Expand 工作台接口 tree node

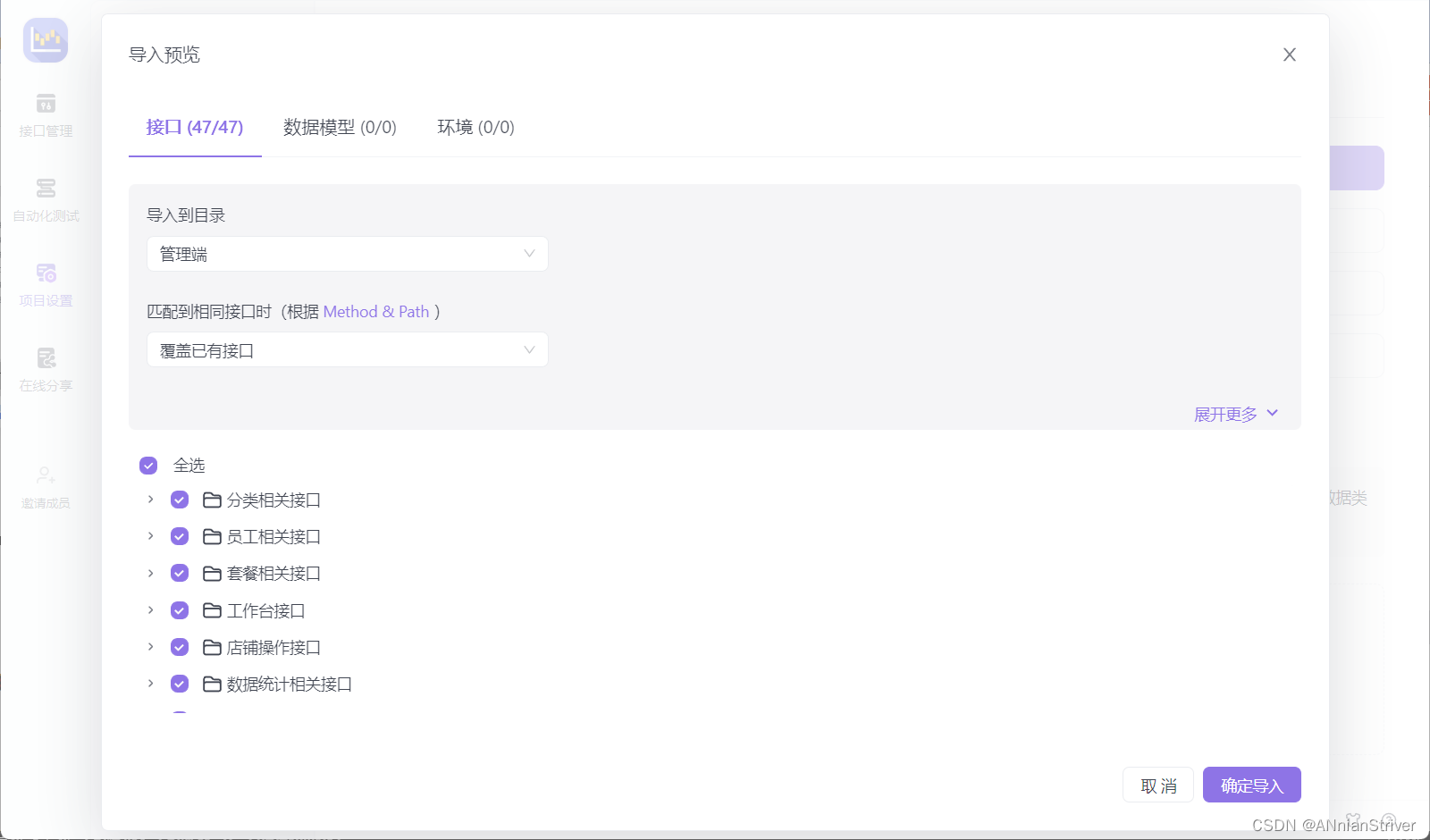pyautogui.click(x=150, y=609)
